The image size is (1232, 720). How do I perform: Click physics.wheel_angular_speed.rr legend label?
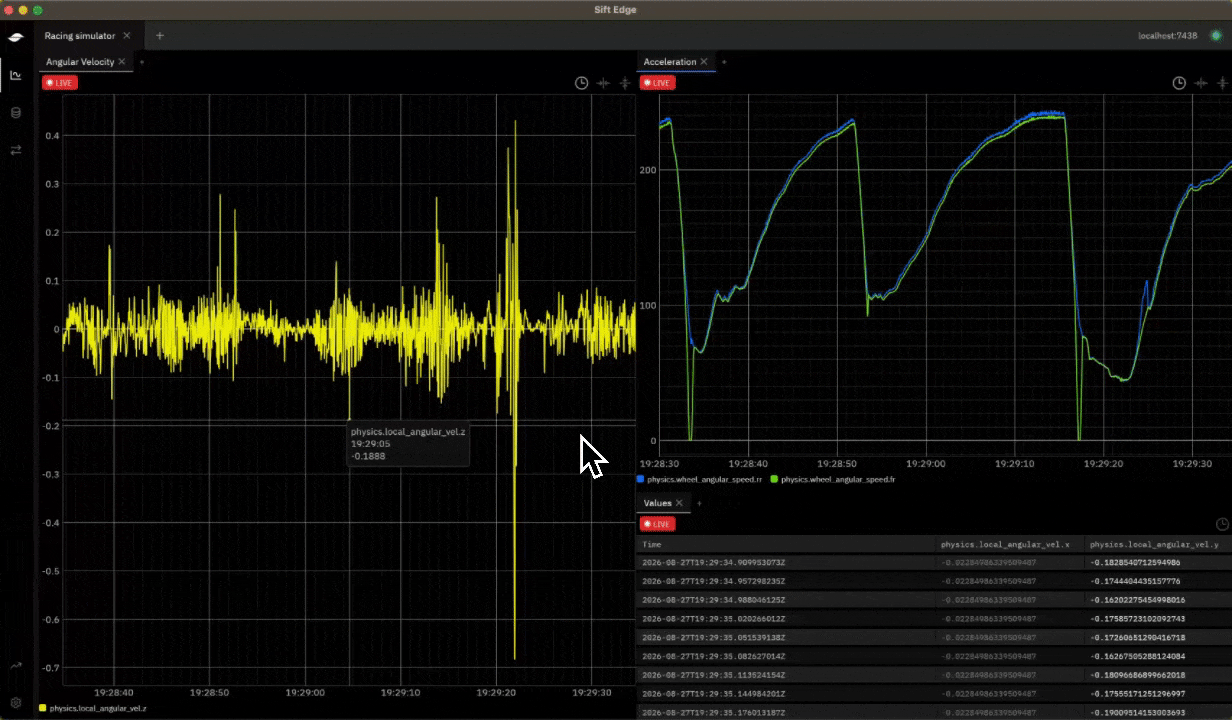[705, 480]
